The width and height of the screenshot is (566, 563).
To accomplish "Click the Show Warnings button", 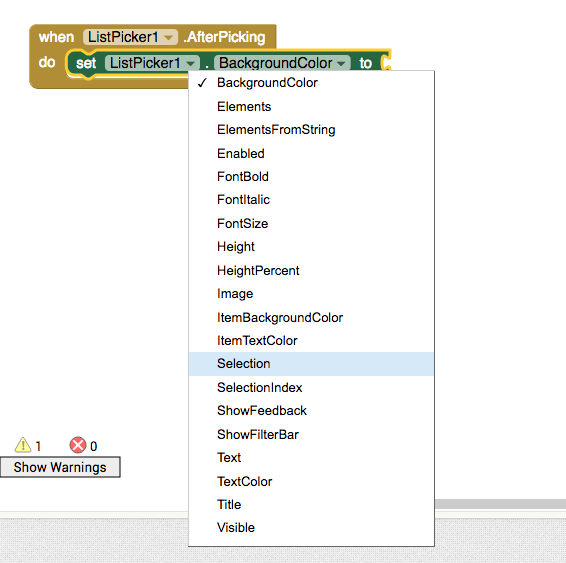I will (x=60, y=467).
